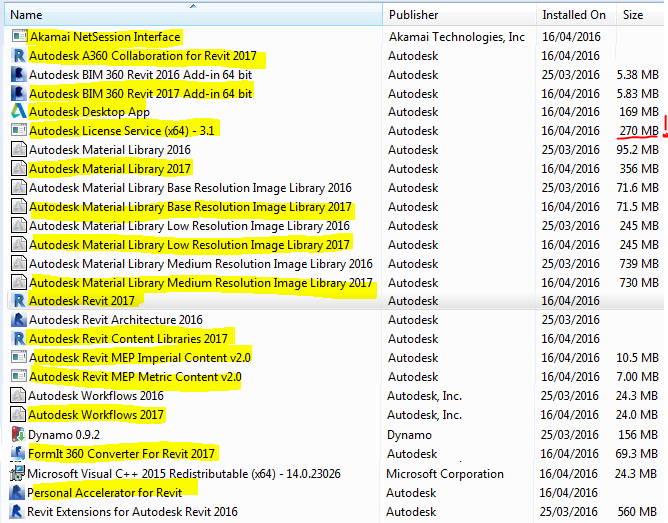Select Personal Accelerator for Revit entry
This screenshot has height=523, width=668.
pos(104,493)
